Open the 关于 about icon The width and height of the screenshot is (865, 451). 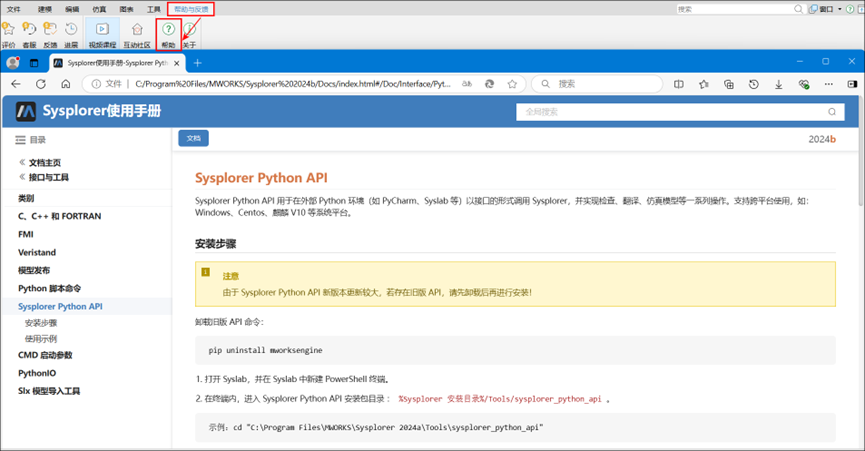click(190, 29)
